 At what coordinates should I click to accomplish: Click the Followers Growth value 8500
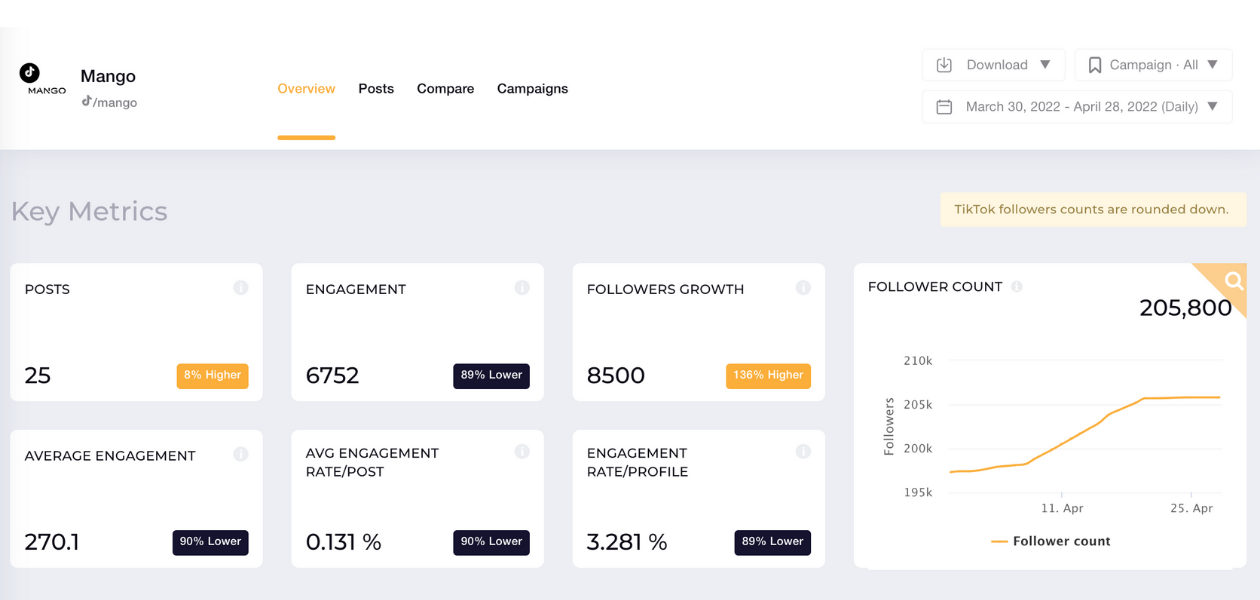pyautogui.click(x=615, y=376)
